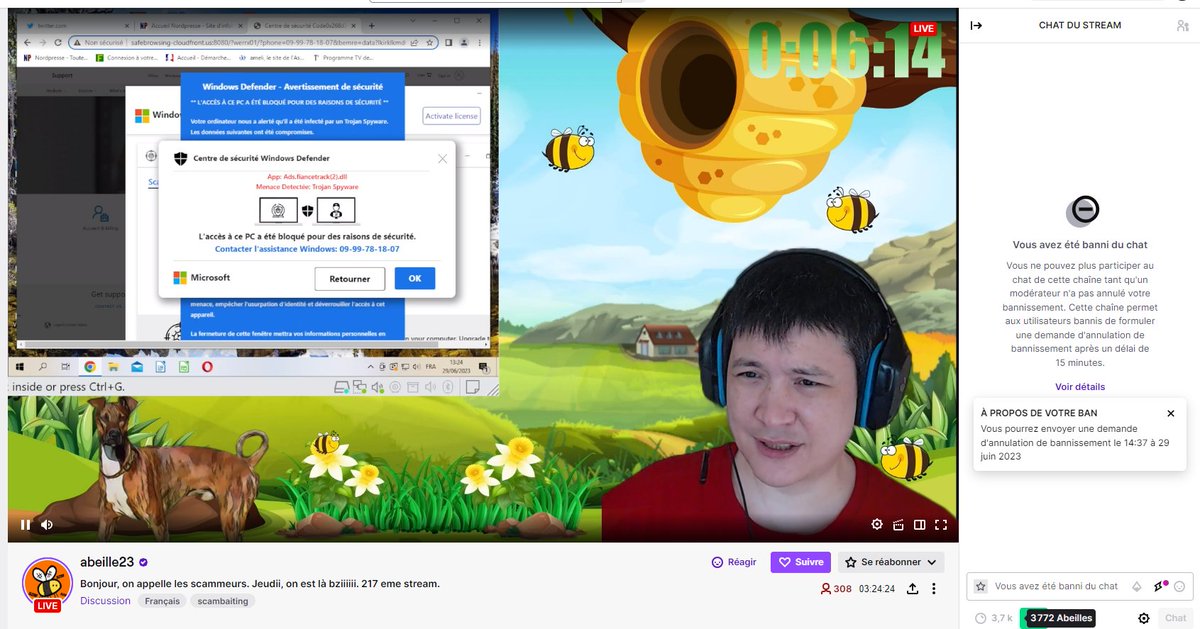Open the 3,7 k channel points balance

tap(994, 618)
